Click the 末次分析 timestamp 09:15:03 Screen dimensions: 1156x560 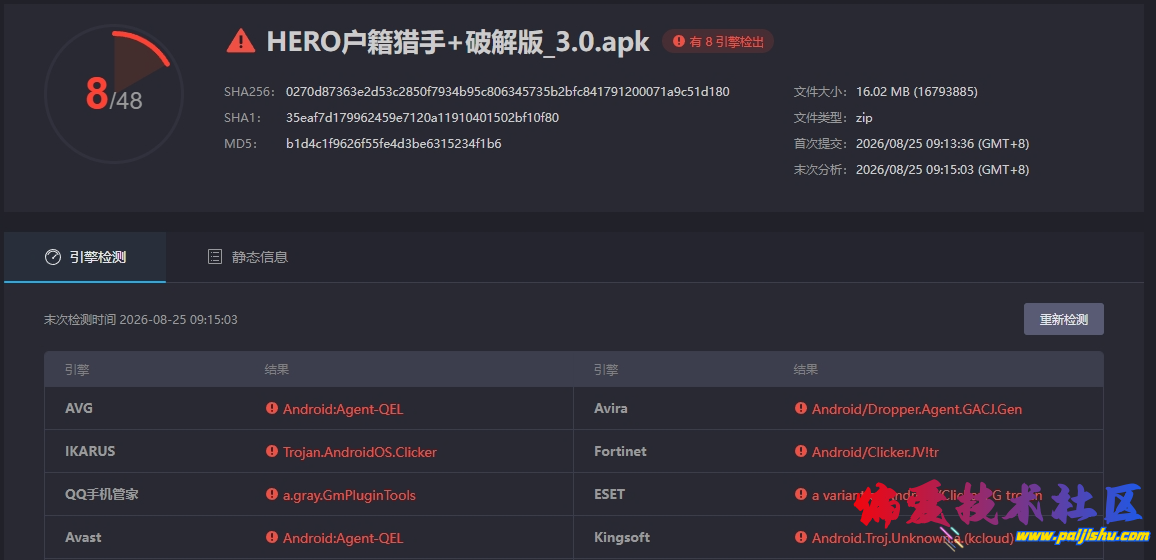tap(942, 169)
